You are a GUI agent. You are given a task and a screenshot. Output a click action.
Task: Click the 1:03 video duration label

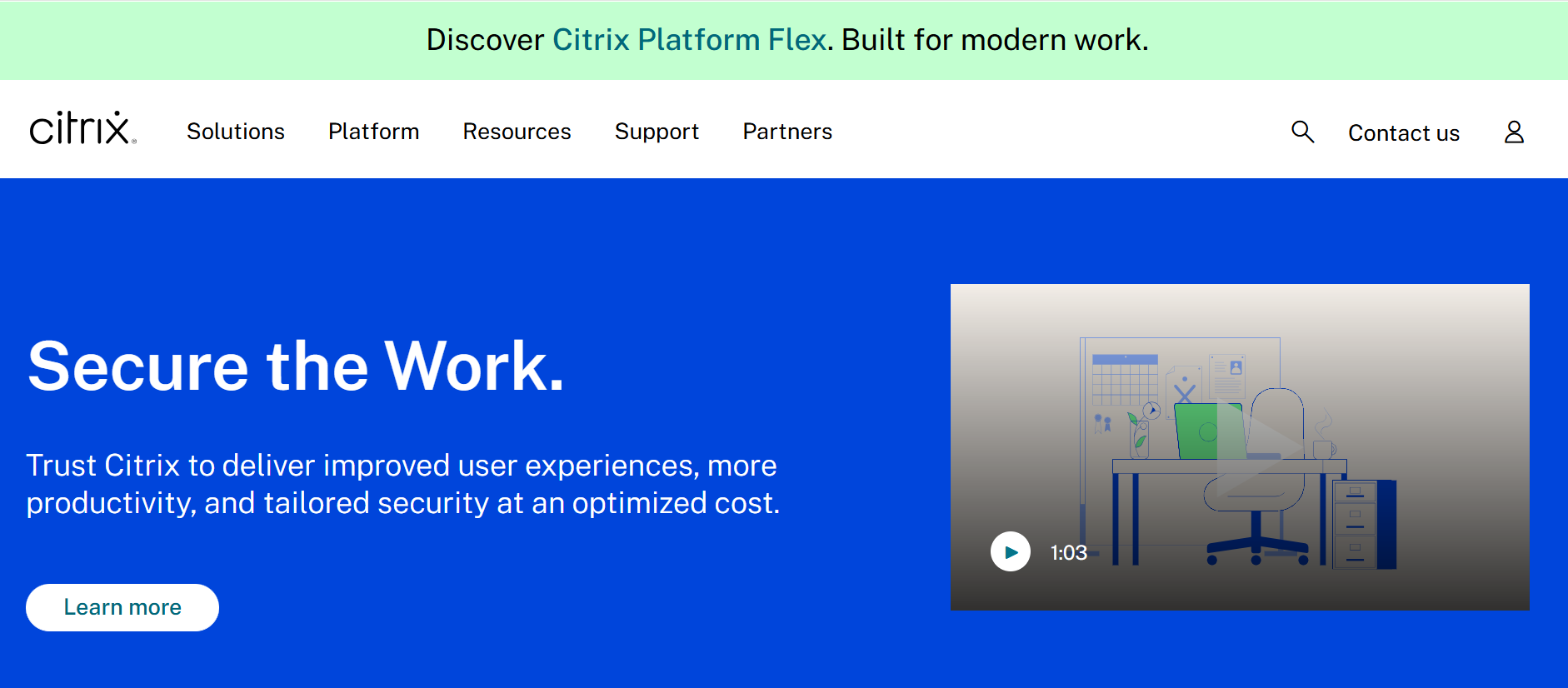[1068, 552]
